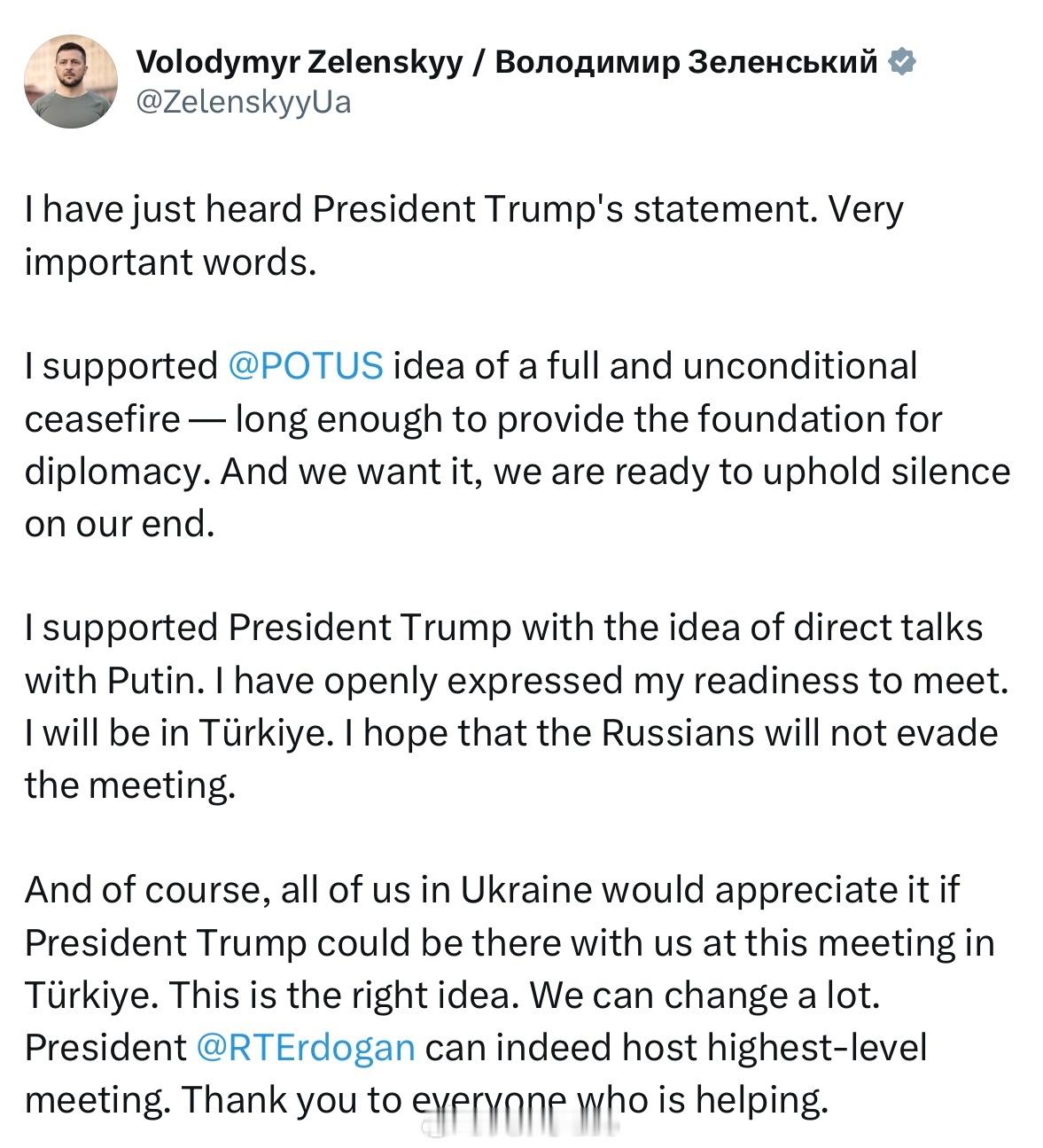
Task: Click "Thank you to everyone who is helping."
Action: (505, 1099)
